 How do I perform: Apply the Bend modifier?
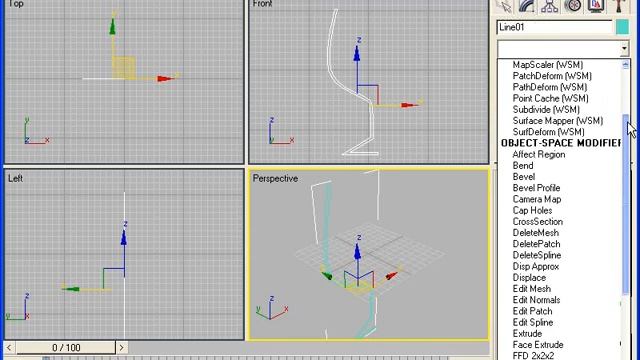click(x=523, y=166)
